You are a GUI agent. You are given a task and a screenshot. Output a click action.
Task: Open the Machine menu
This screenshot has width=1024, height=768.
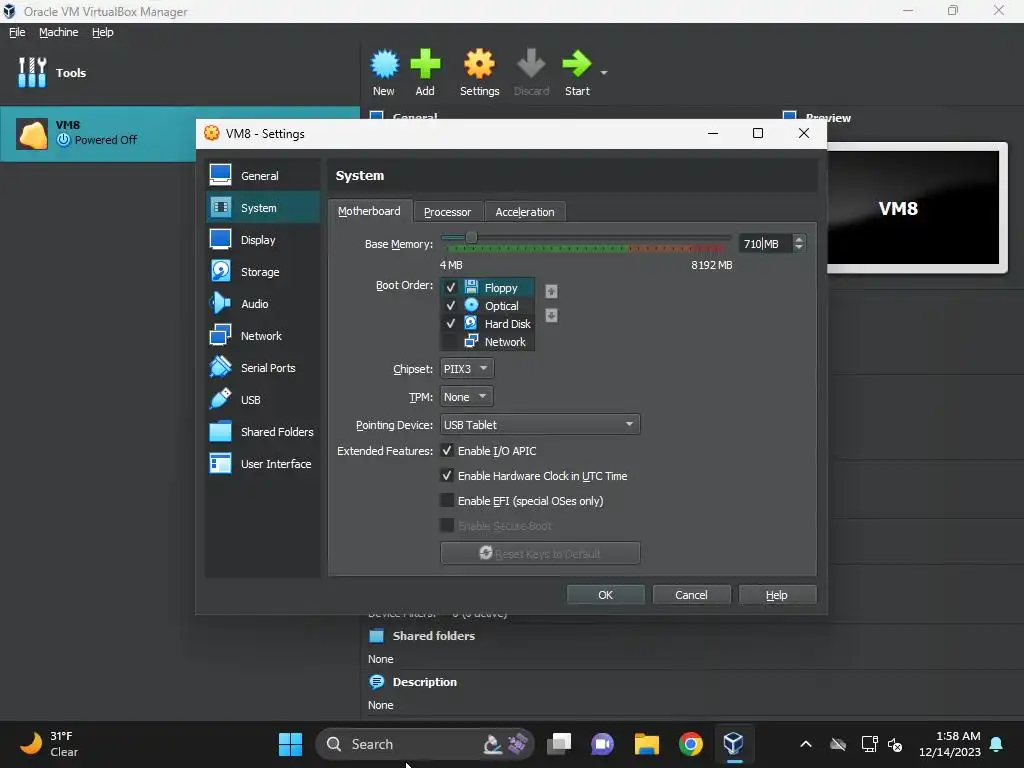point(59,32)
